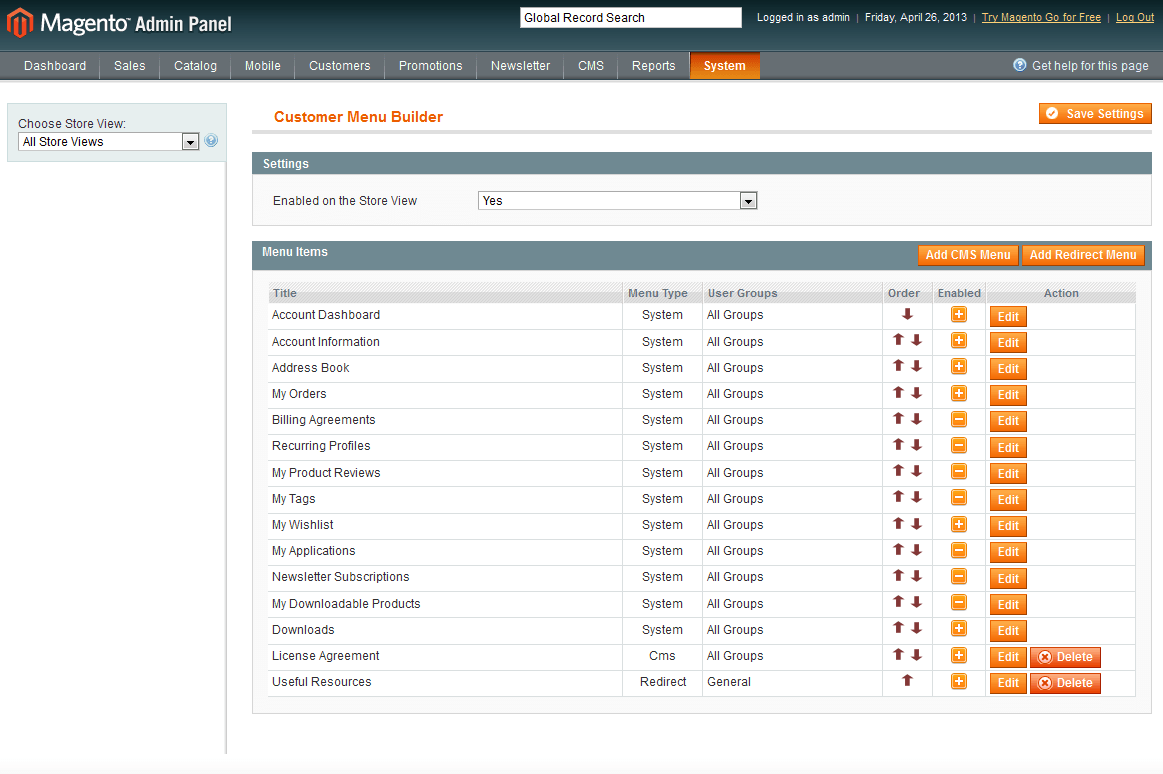1163x774 pixels.
Task: Move Billing Agreements down arrow
Action: click(x=917, y=419)
